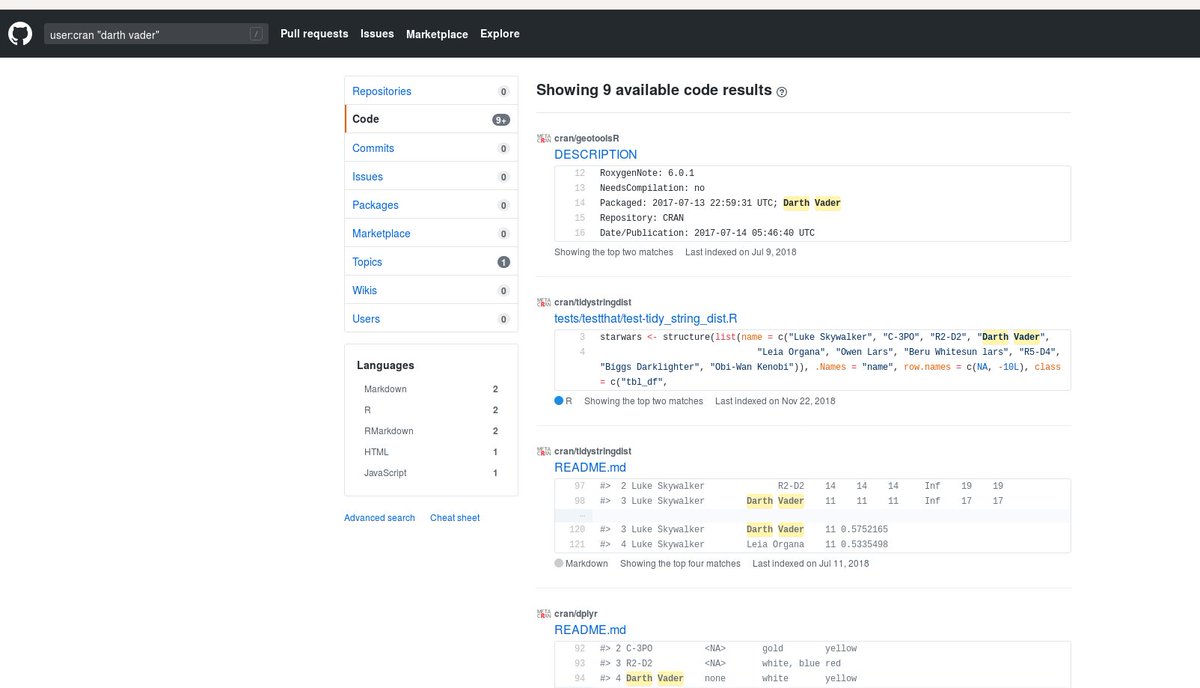Show Wikis search results
The width and height of the screenshot is (1200, 688).
[431, 290]
